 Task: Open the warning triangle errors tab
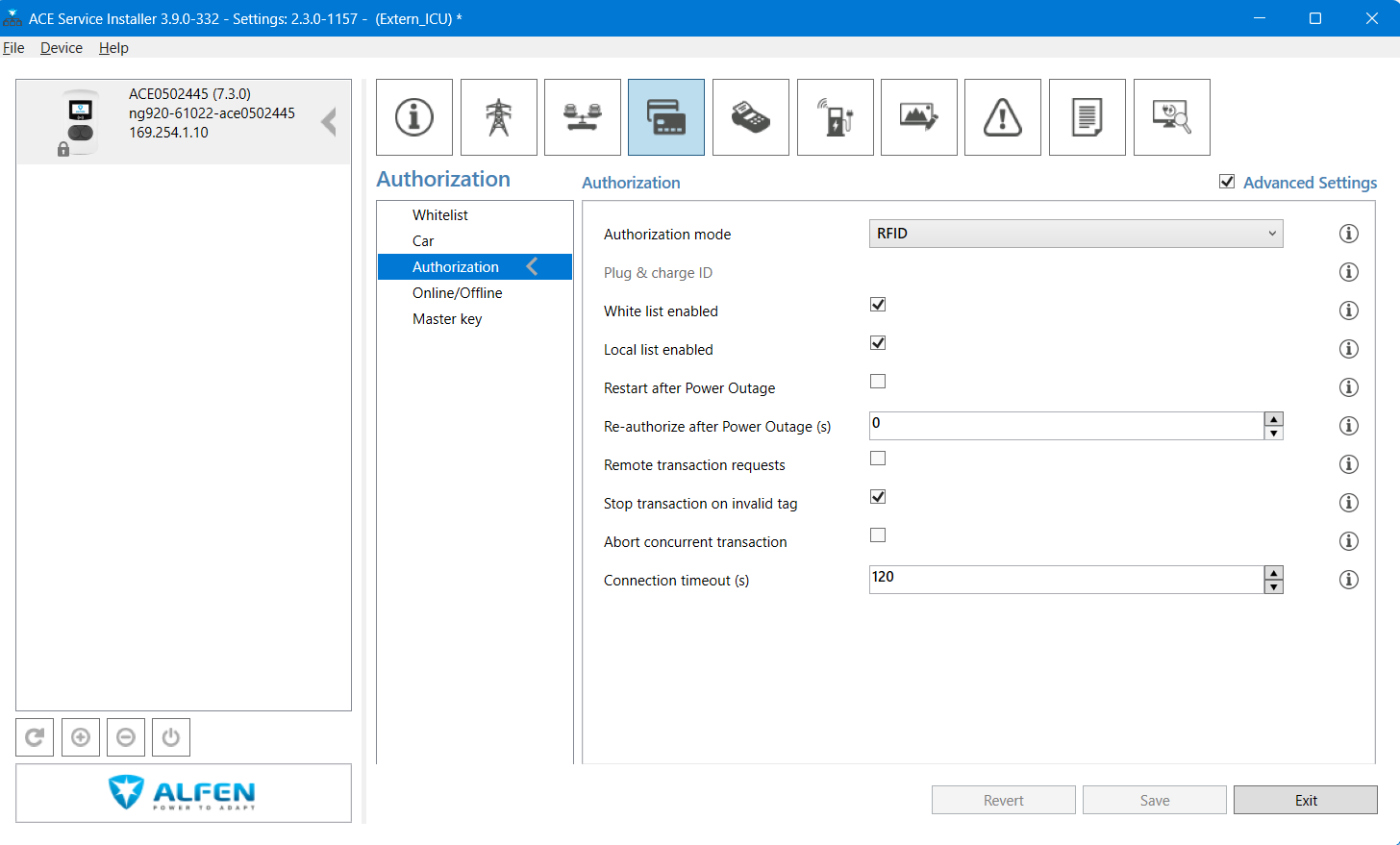1003,117
